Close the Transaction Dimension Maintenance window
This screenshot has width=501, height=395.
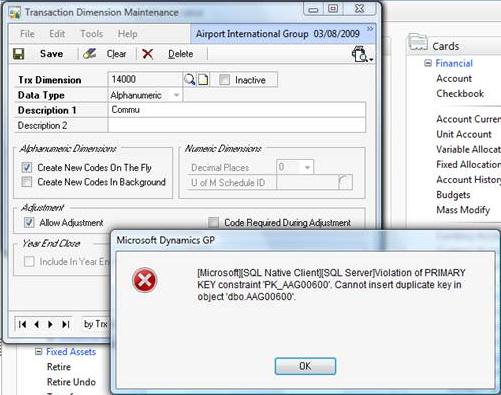pyautogui.click(x=360, y=9)
